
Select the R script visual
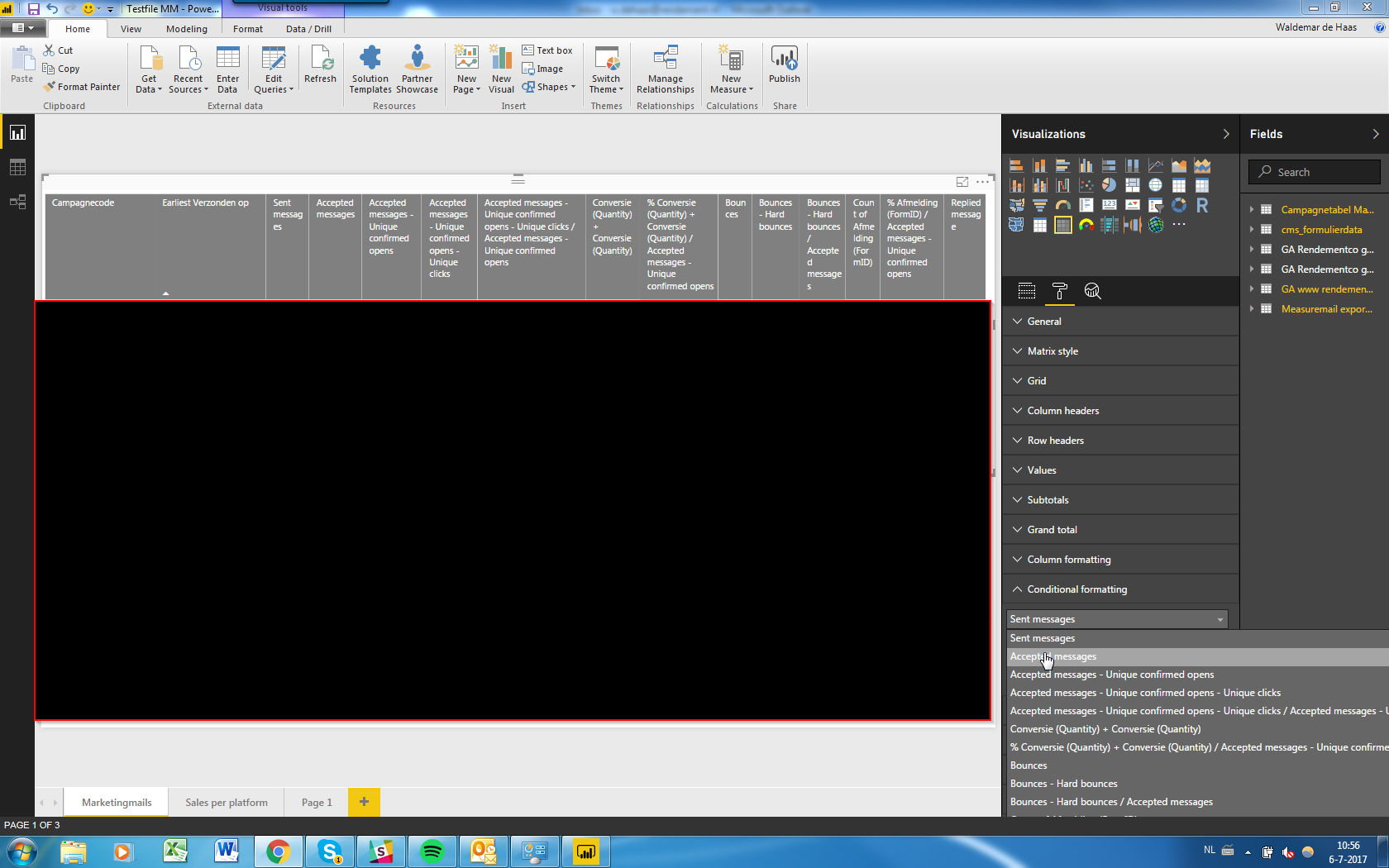pyautogui.click(x=1201, y=205)
